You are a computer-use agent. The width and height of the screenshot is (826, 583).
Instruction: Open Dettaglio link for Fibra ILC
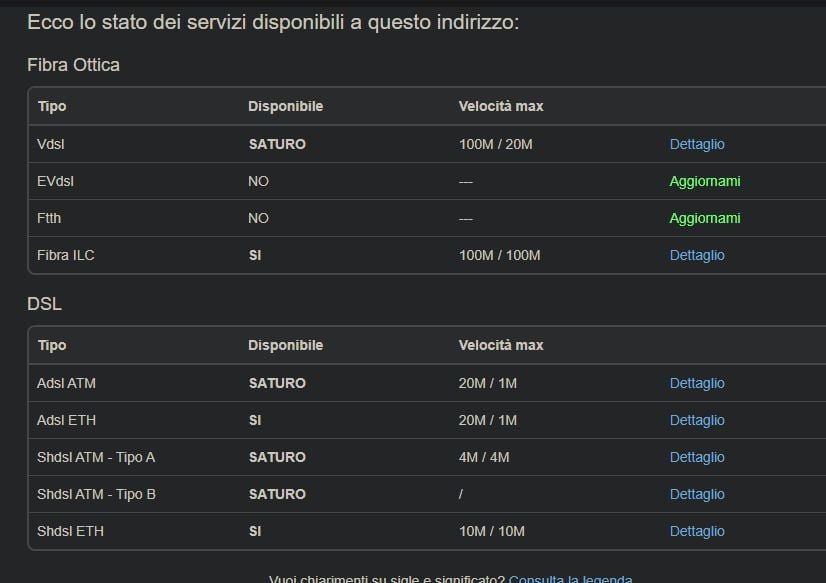697,255
